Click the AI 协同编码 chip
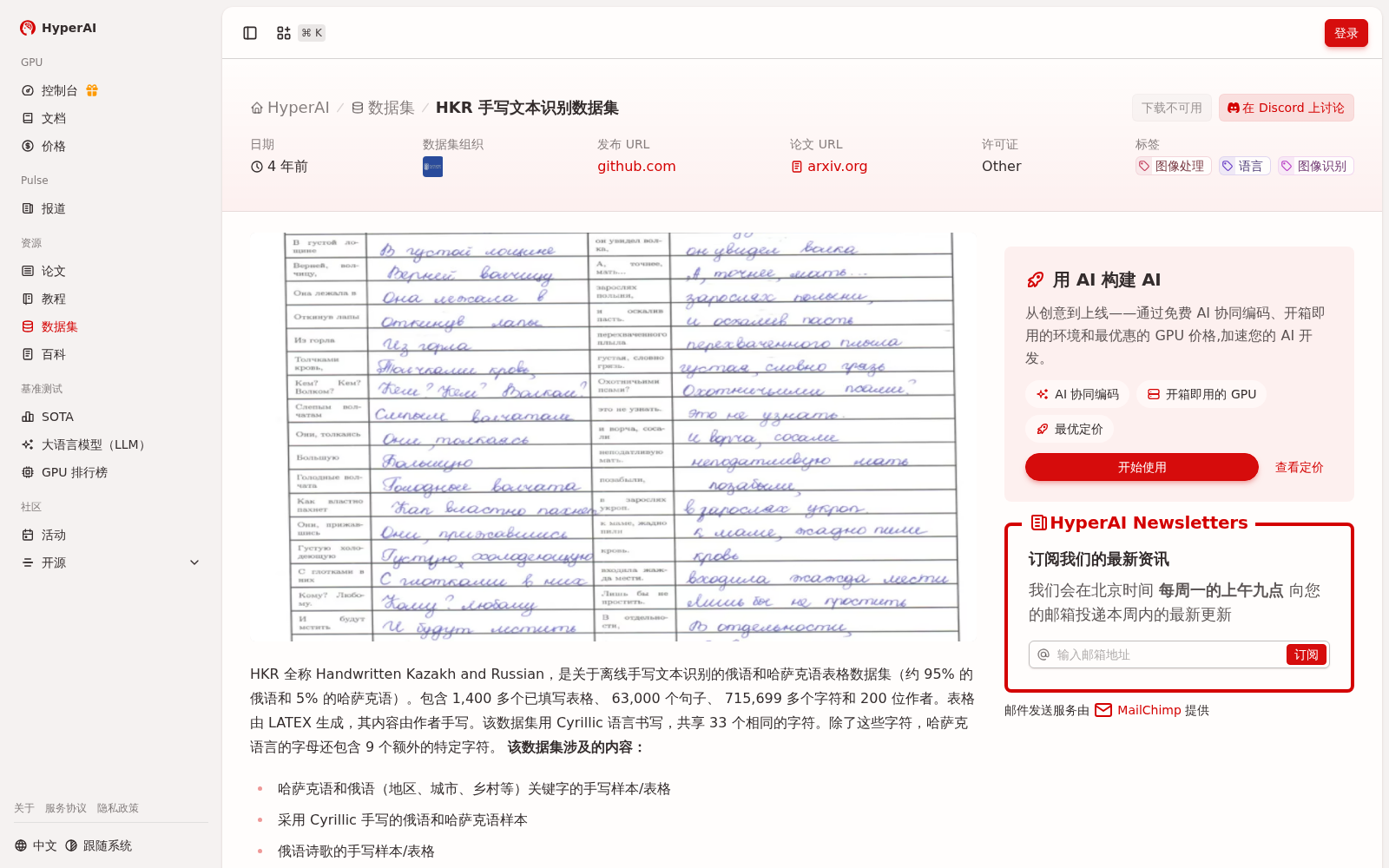Image resolution: width=1389 pixels, height=868 pixels. (1077, 394)
